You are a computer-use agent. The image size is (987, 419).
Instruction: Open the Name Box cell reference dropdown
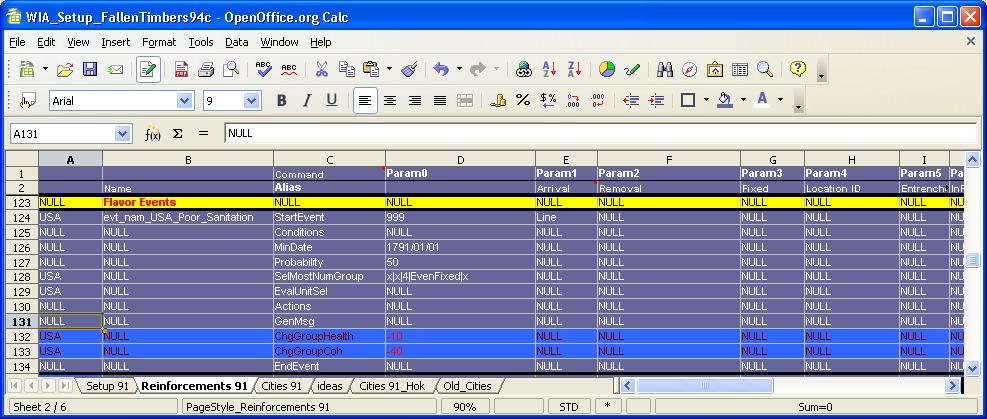[122, 133]
